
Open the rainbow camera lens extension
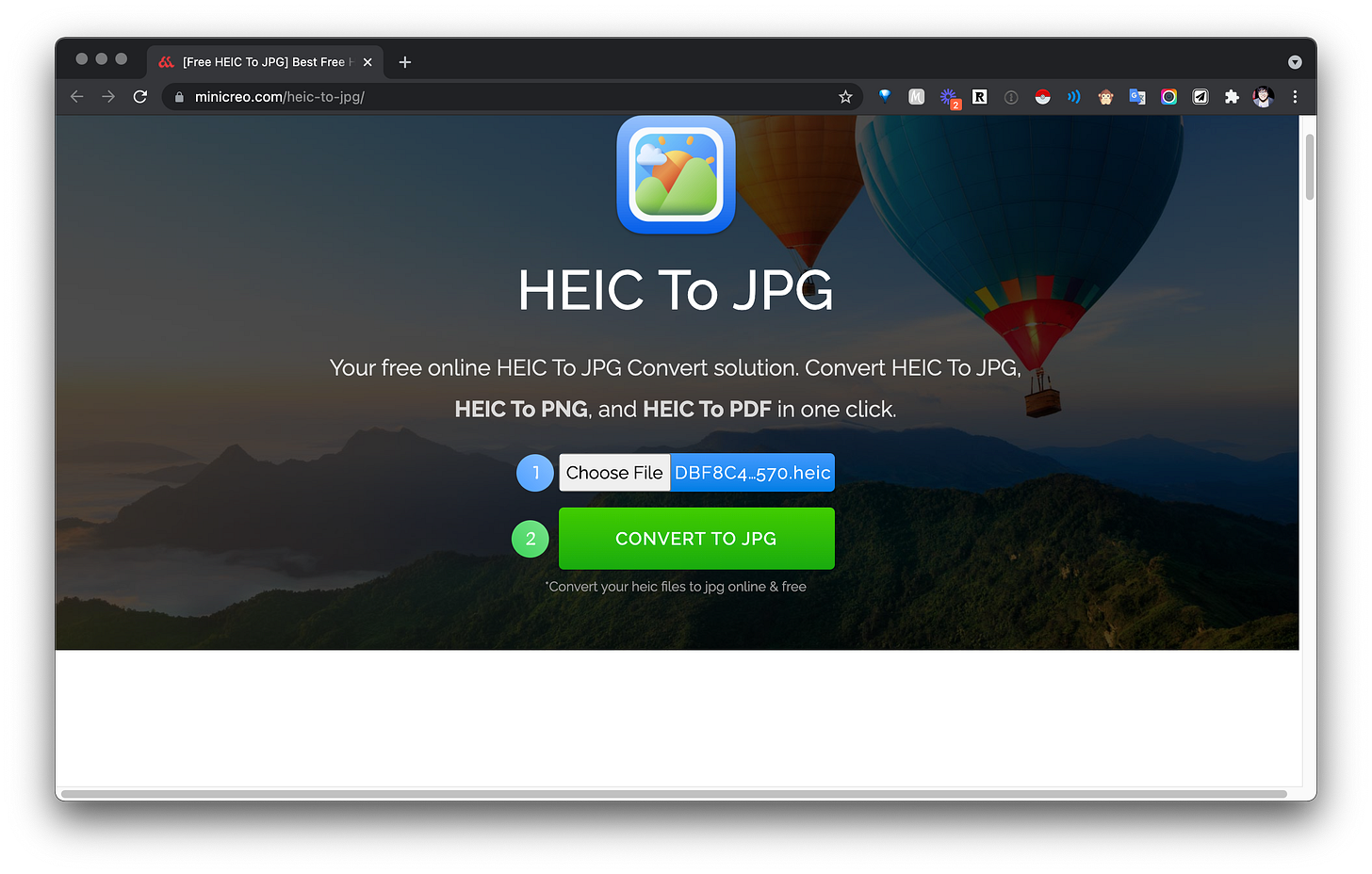click(x=1168, y=97)
